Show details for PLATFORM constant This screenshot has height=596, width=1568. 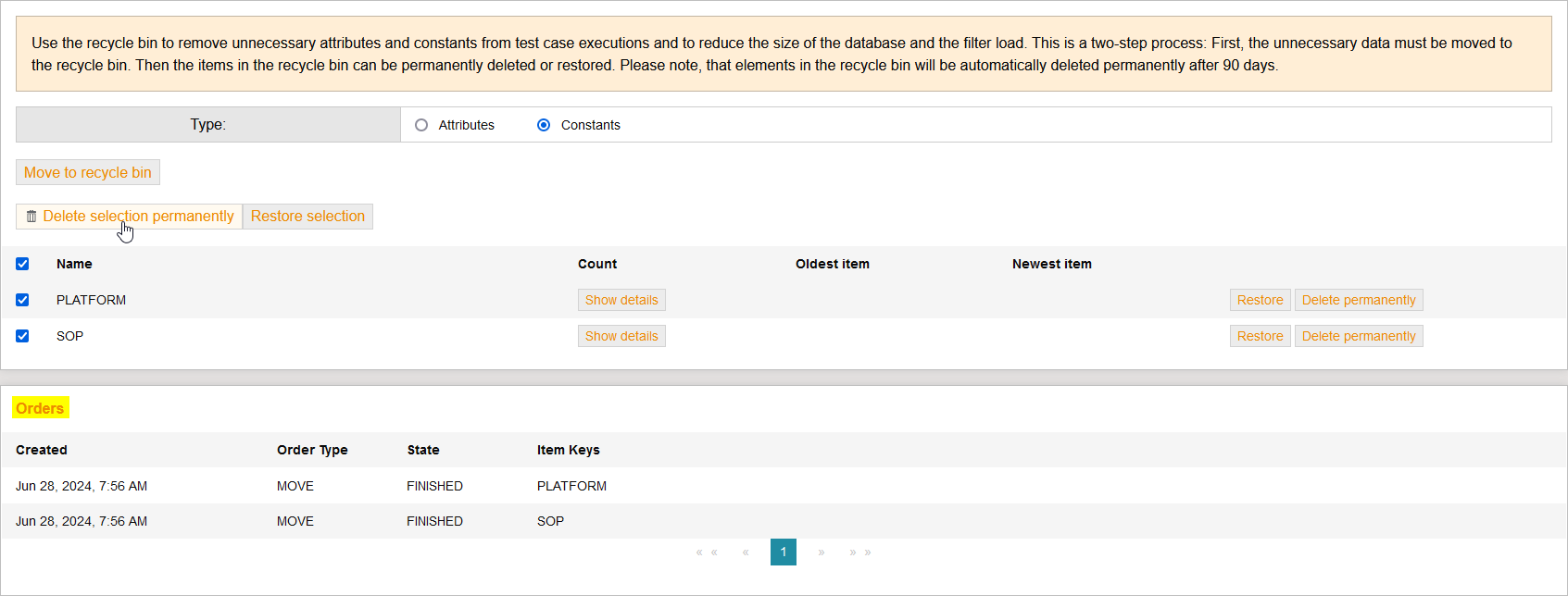tap(621, 300)
